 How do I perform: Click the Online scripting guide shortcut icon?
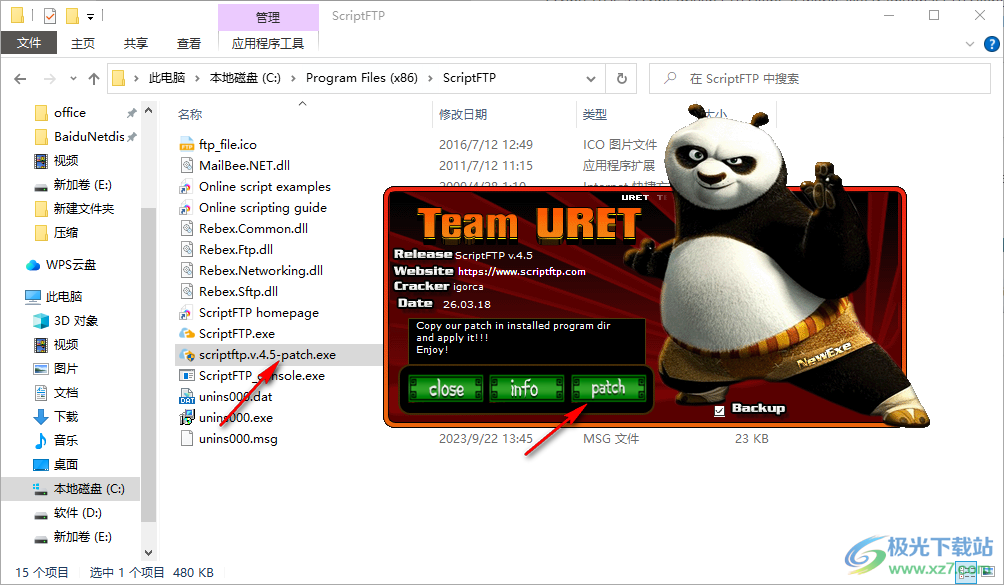(186, 208)
